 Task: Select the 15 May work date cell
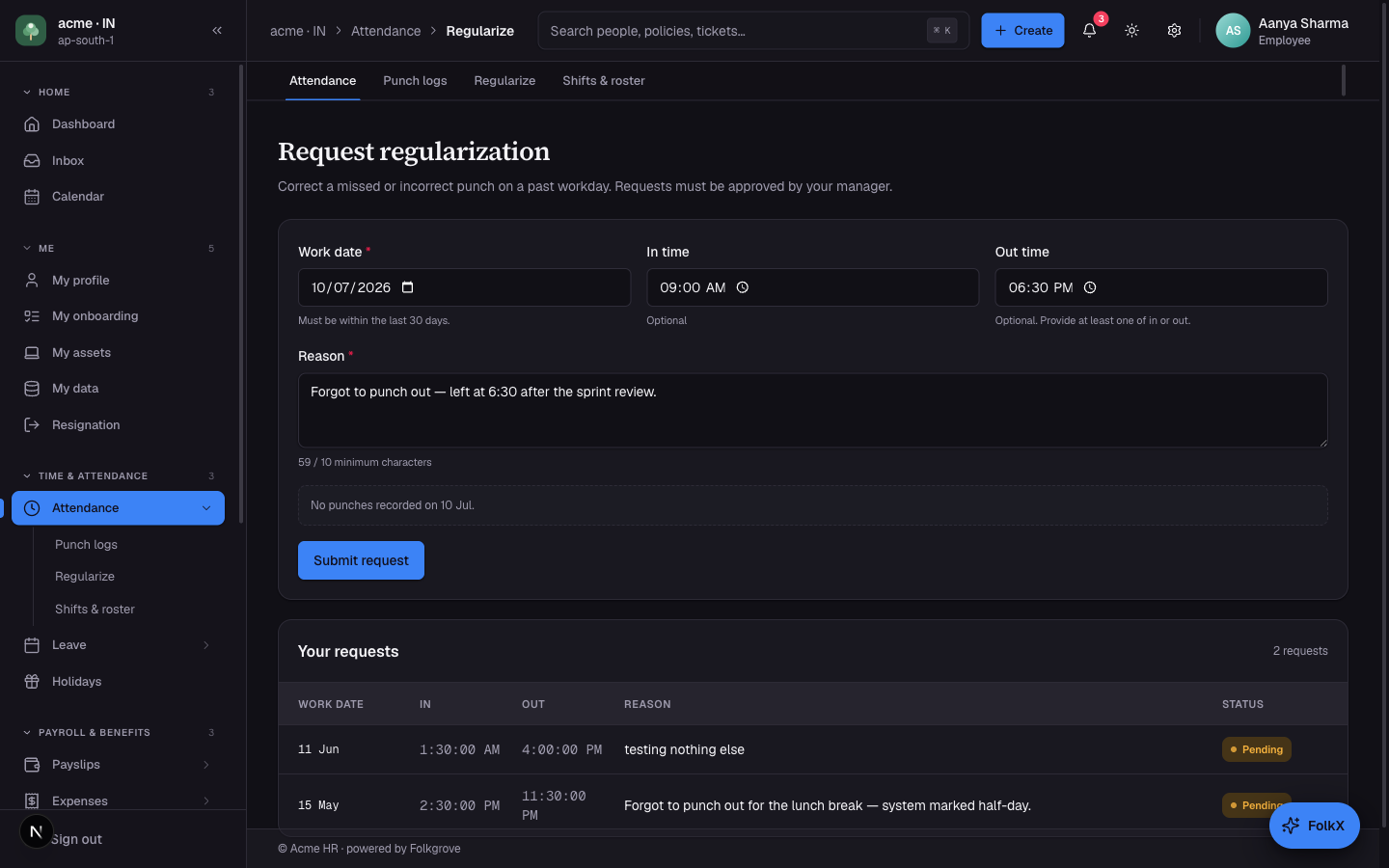coord(318,805)
